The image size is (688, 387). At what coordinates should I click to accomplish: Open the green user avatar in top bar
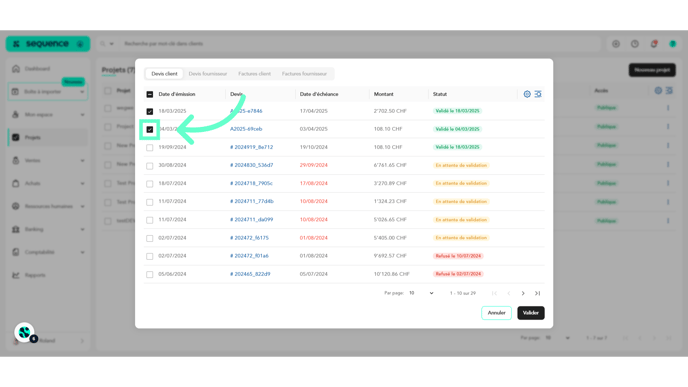[x=673, y=44]
